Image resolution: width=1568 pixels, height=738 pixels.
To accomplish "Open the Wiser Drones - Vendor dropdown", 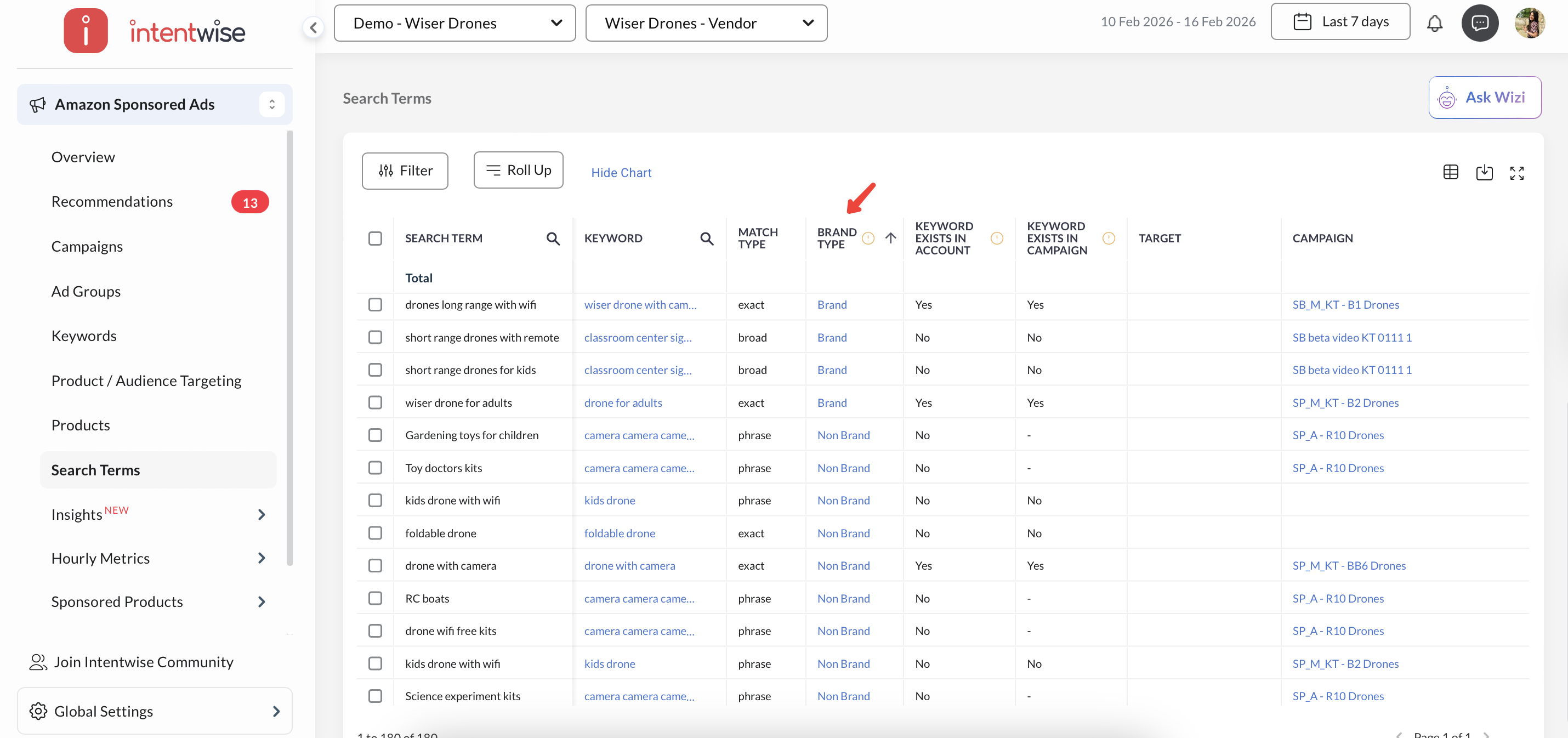I will pyautogui.click(x=706, y=23).
